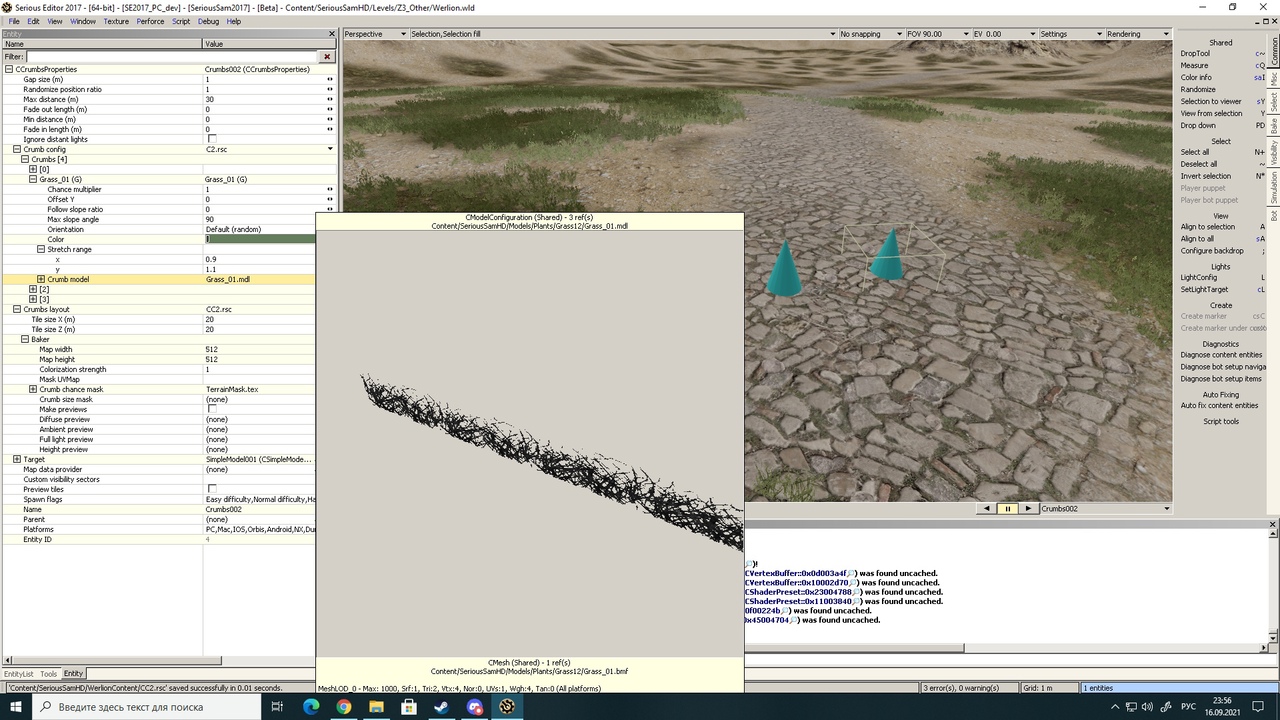Image resolution: width=1280 pixels, height=720 pixels.
Task: Click Align to selection in View section
Action: pyautogui.click(x=1207, y=227)
